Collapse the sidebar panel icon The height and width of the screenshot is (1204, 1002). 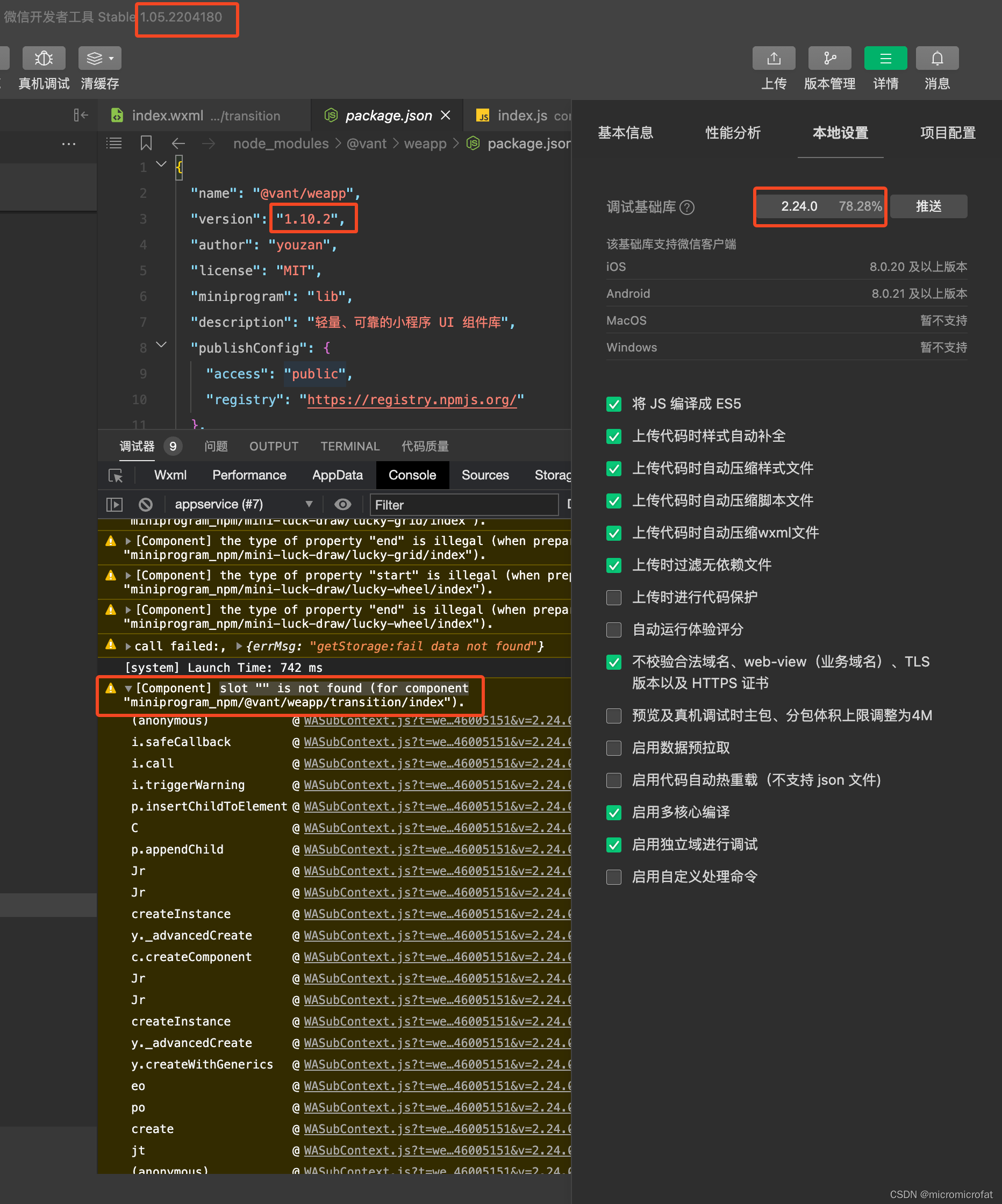(x=81, y=115)
